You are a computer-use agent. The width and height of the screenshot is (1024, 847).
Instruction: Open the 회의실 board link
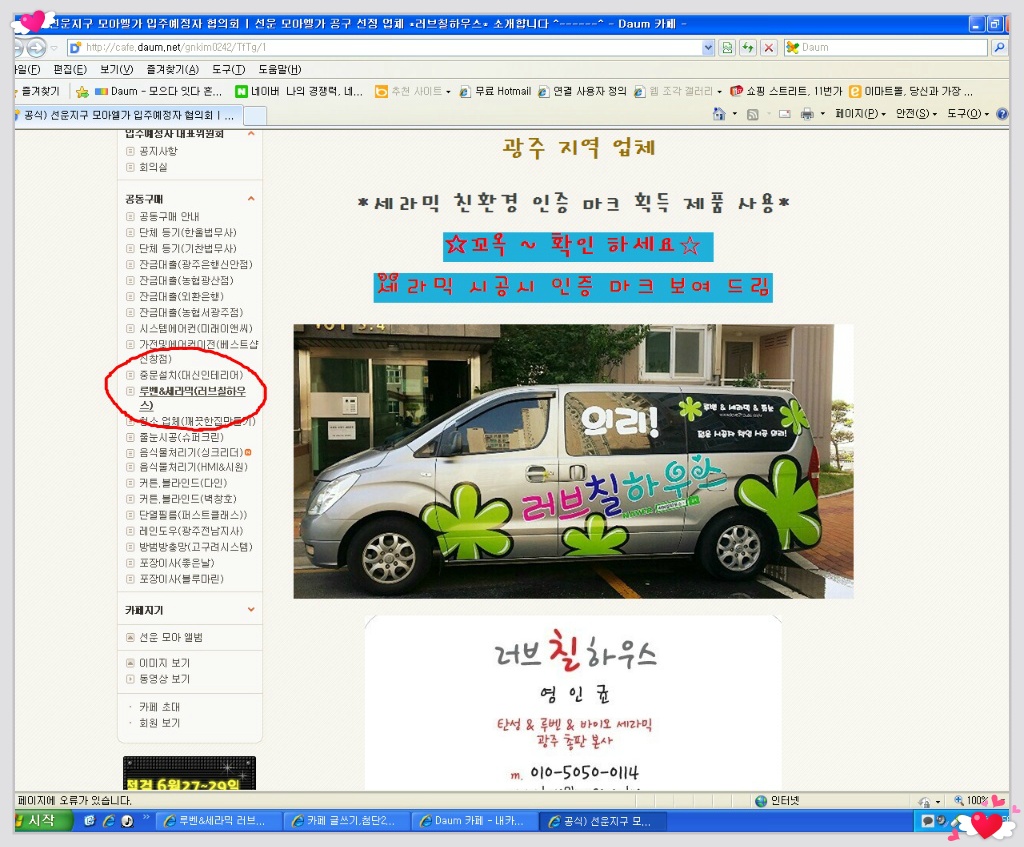tap(153, 167)
